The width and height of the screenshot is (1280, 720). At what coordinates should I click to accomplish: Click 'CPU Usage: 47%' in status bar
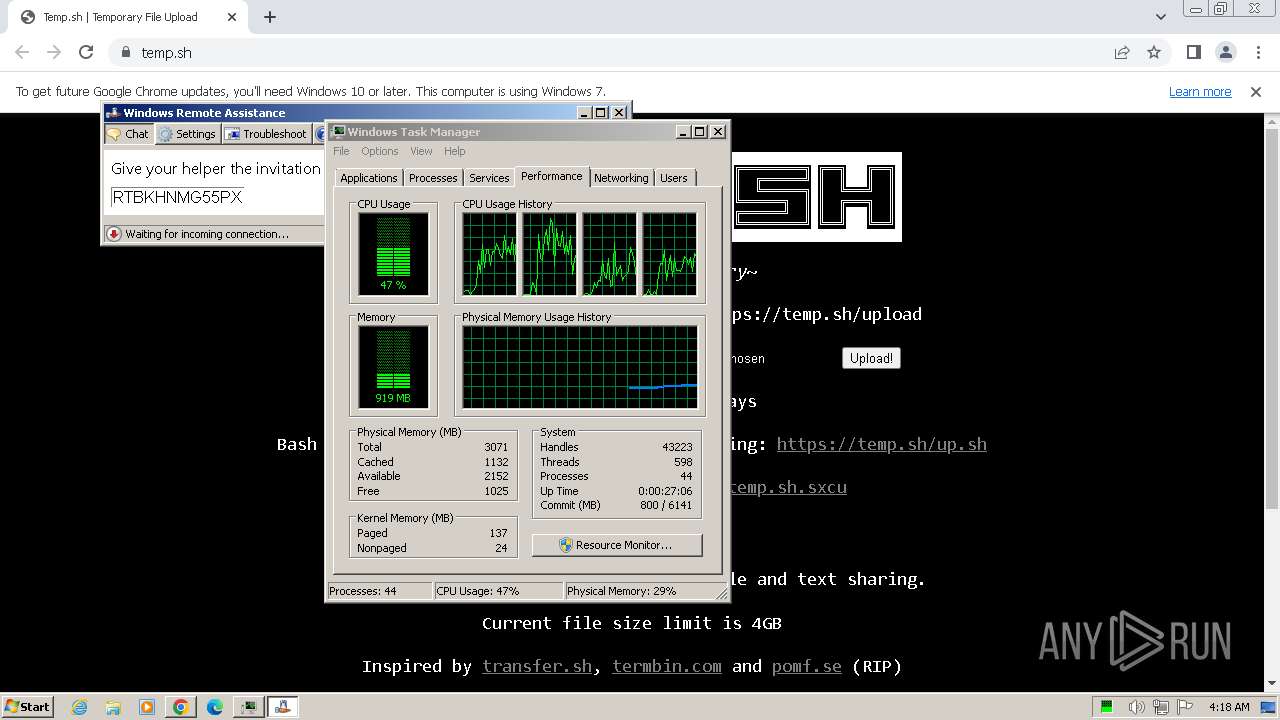click(477, 591)
